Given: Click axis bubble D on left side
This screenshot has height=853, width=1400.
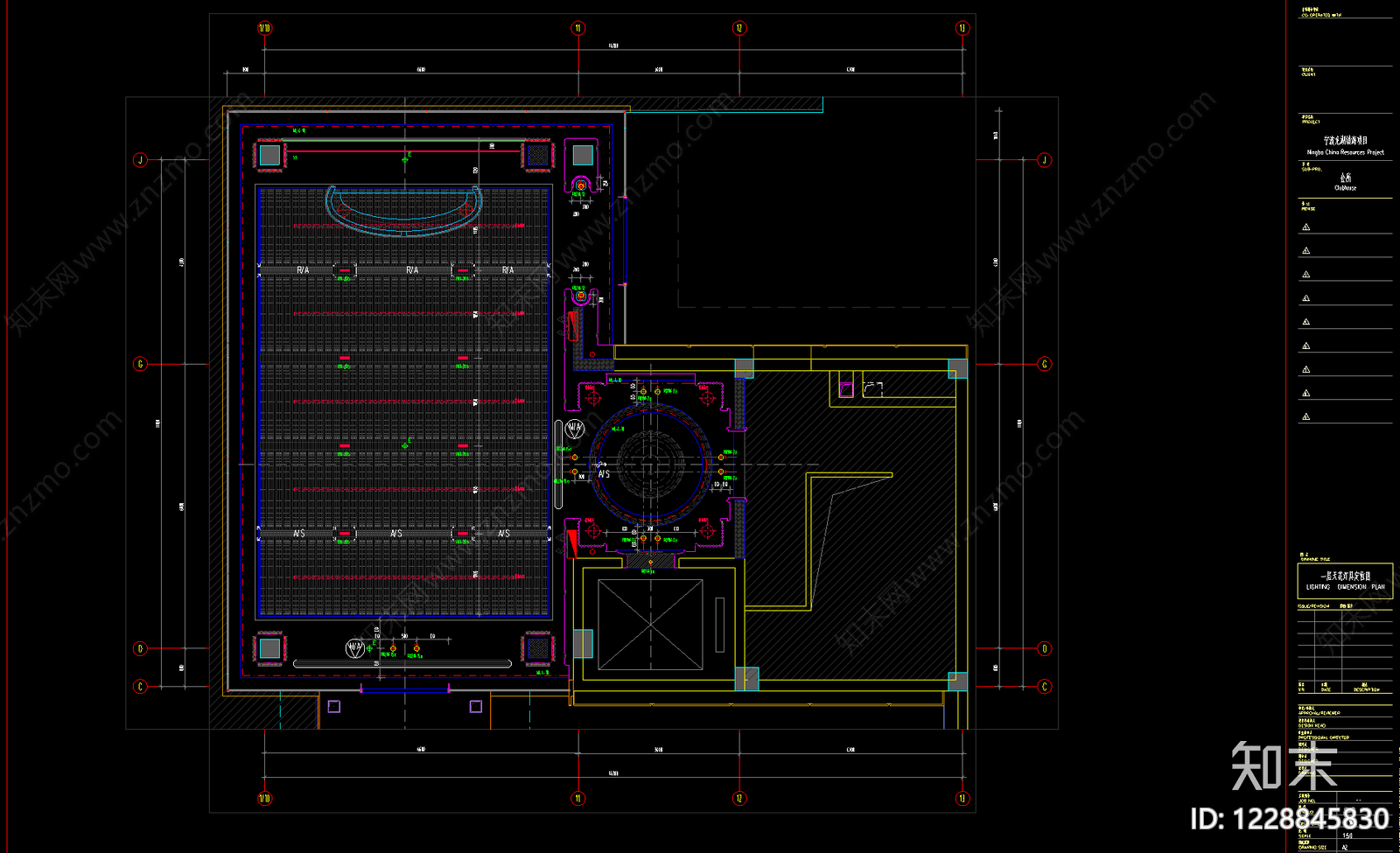Looking at the screenshot, I should (140, 648).
